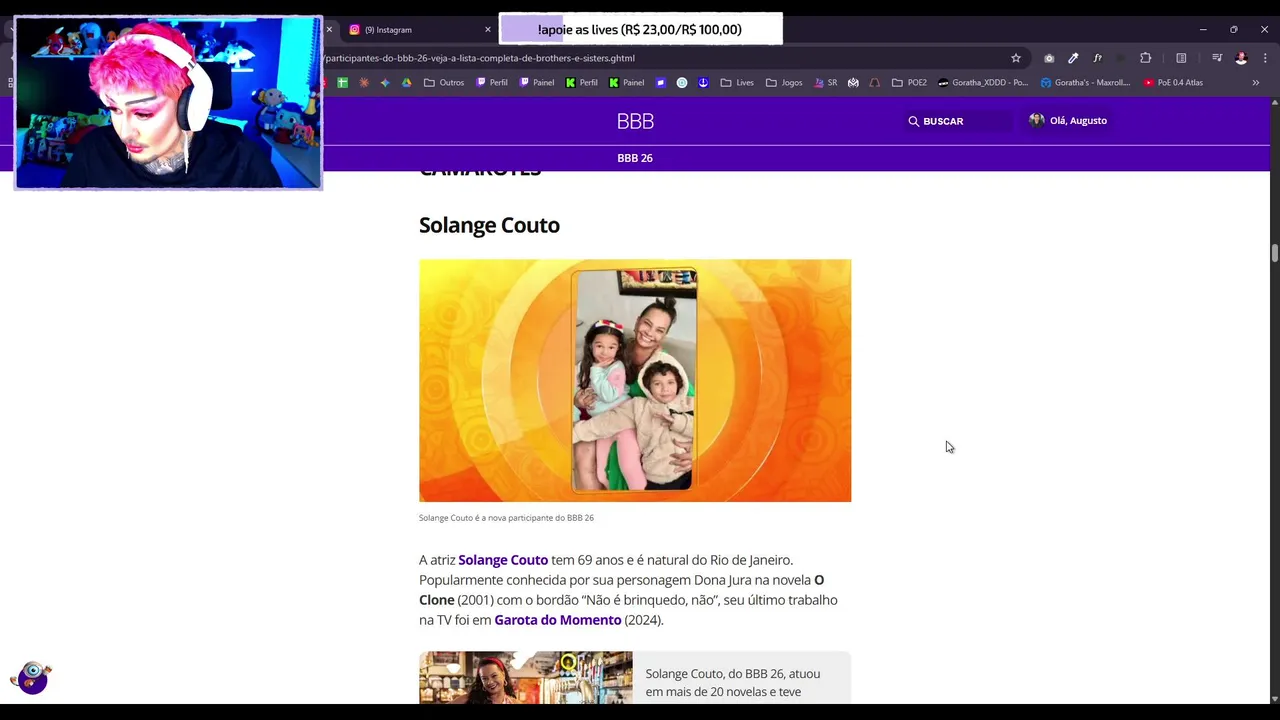Open the Goratha's Maxroll bookmark
This screenshot has width=1280, height=720.
point(1085,82)
